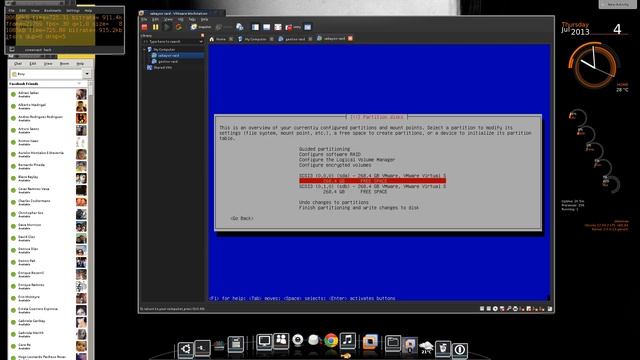Select contact Alberto Madrigal in chat list
The height and width of the screenshot is (360, 640).
tap(48, 106)
